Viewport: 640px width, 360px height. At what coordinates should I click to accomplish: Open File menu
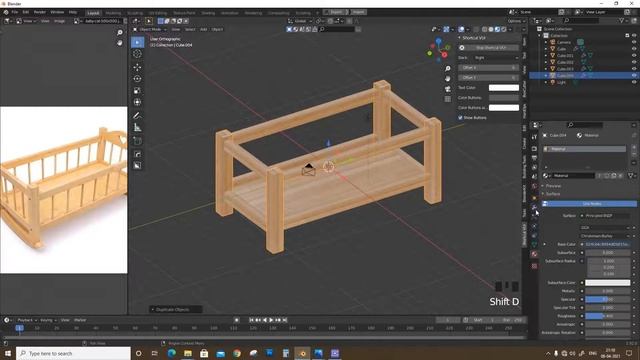coord(15,12)
